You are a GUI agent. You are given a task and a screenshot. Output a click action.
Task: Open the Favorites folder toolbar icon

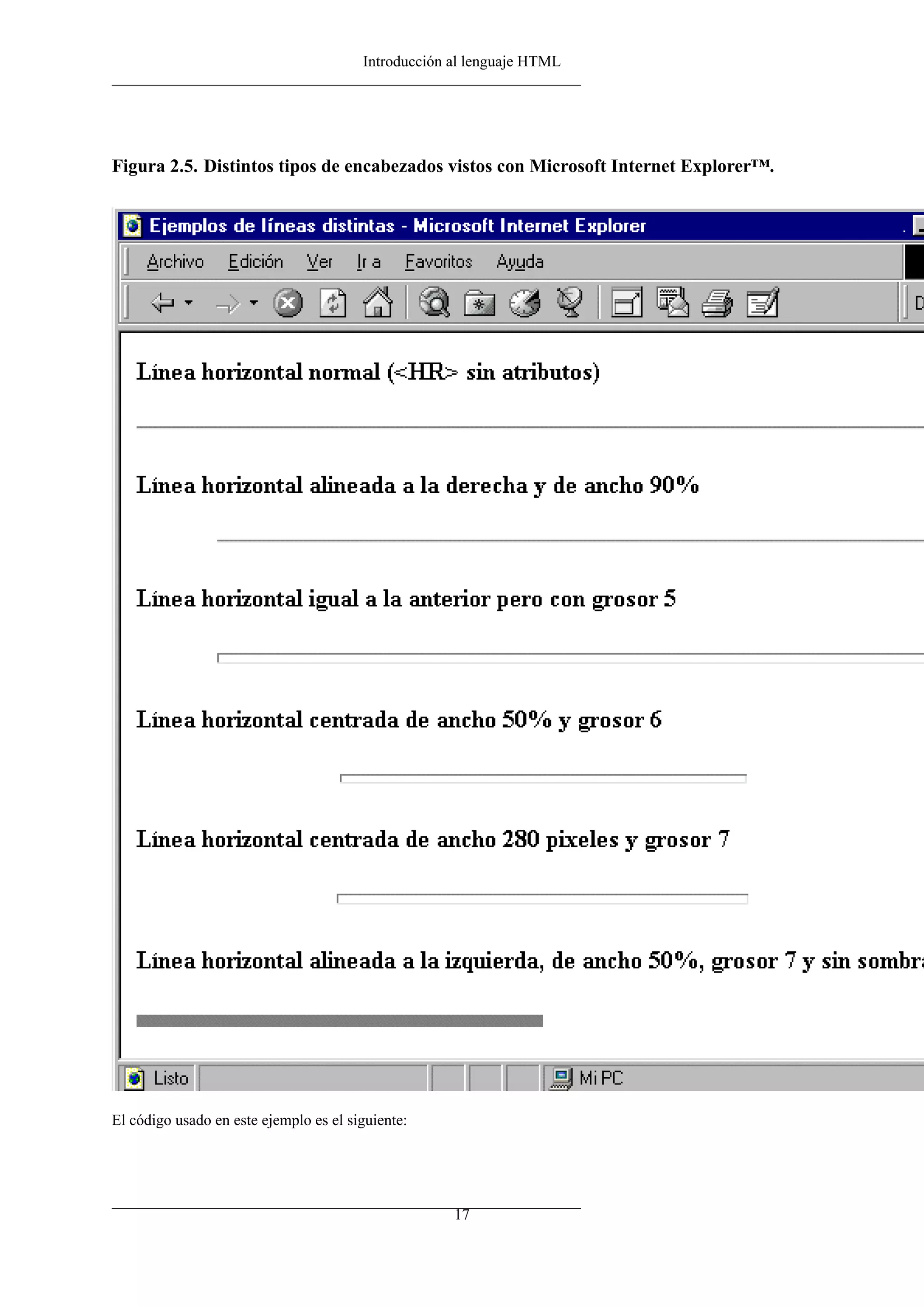tap(479, 303)
